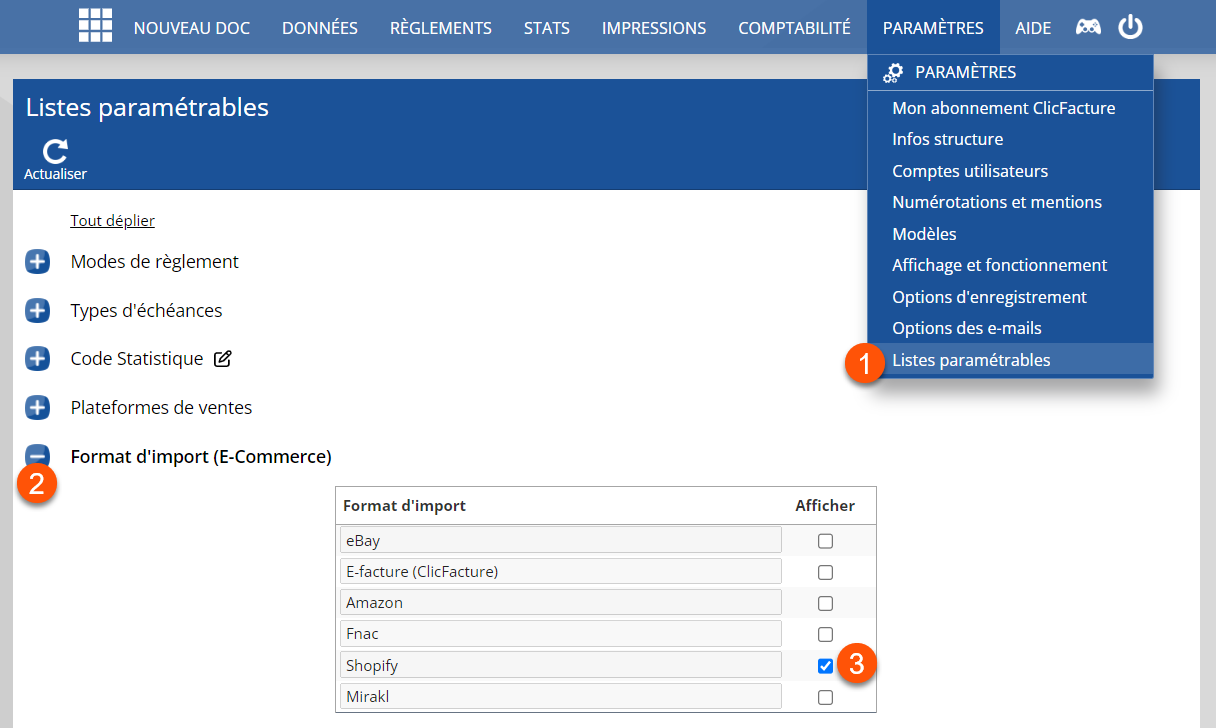Click the Shopify format name field
This screenshot has width=1216, height=728.
click(560, 665)
